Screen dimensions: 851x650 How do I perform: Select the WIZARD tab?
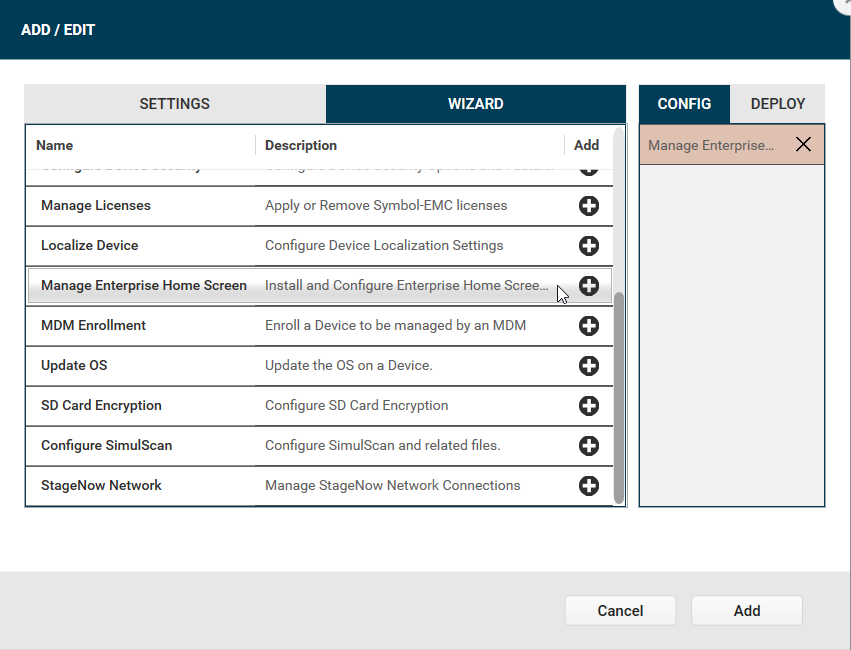(476, 103)
